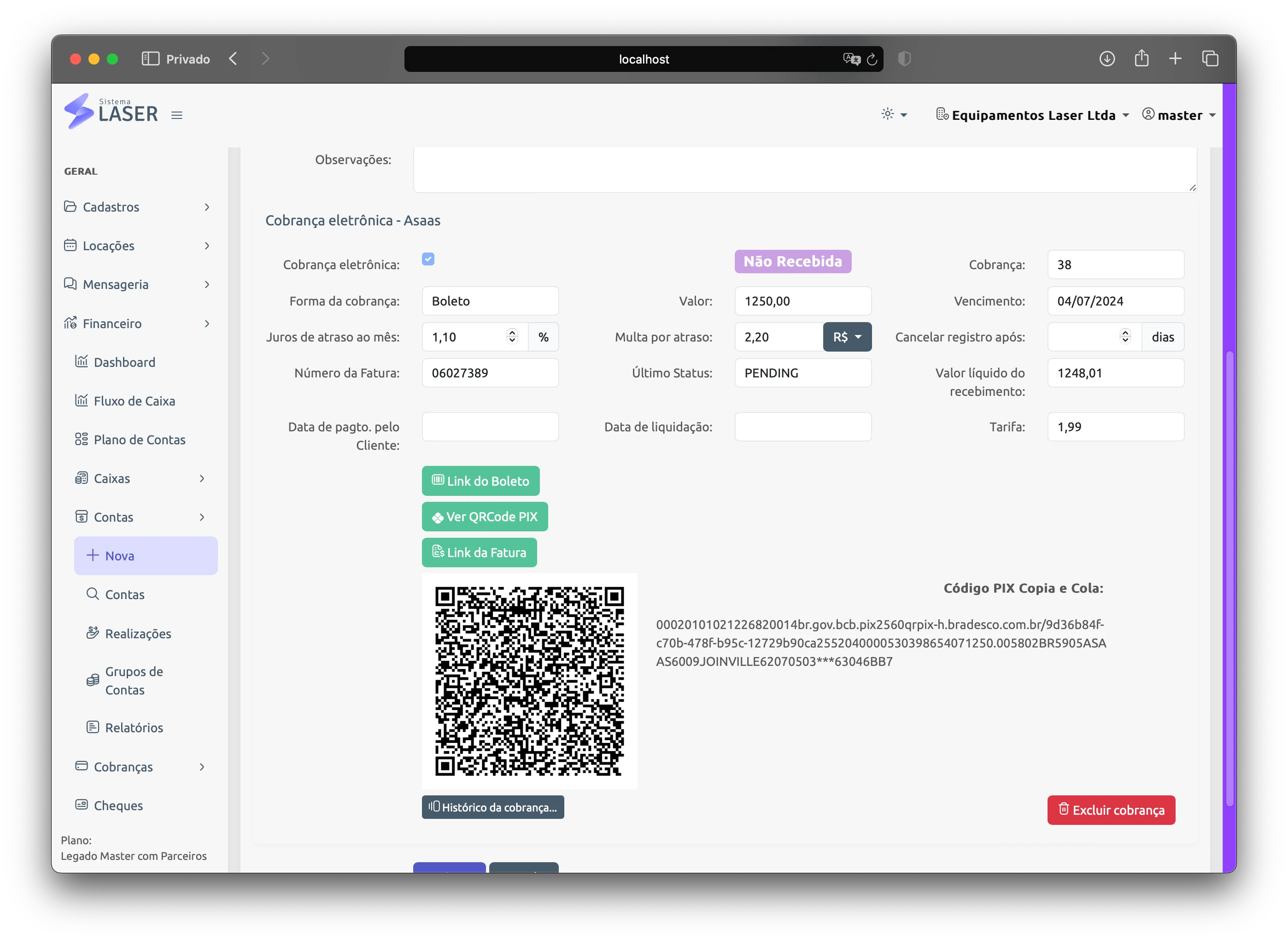
Task: Click the hamburger menu icon beside LASER logo
Action: pos(177,115)
